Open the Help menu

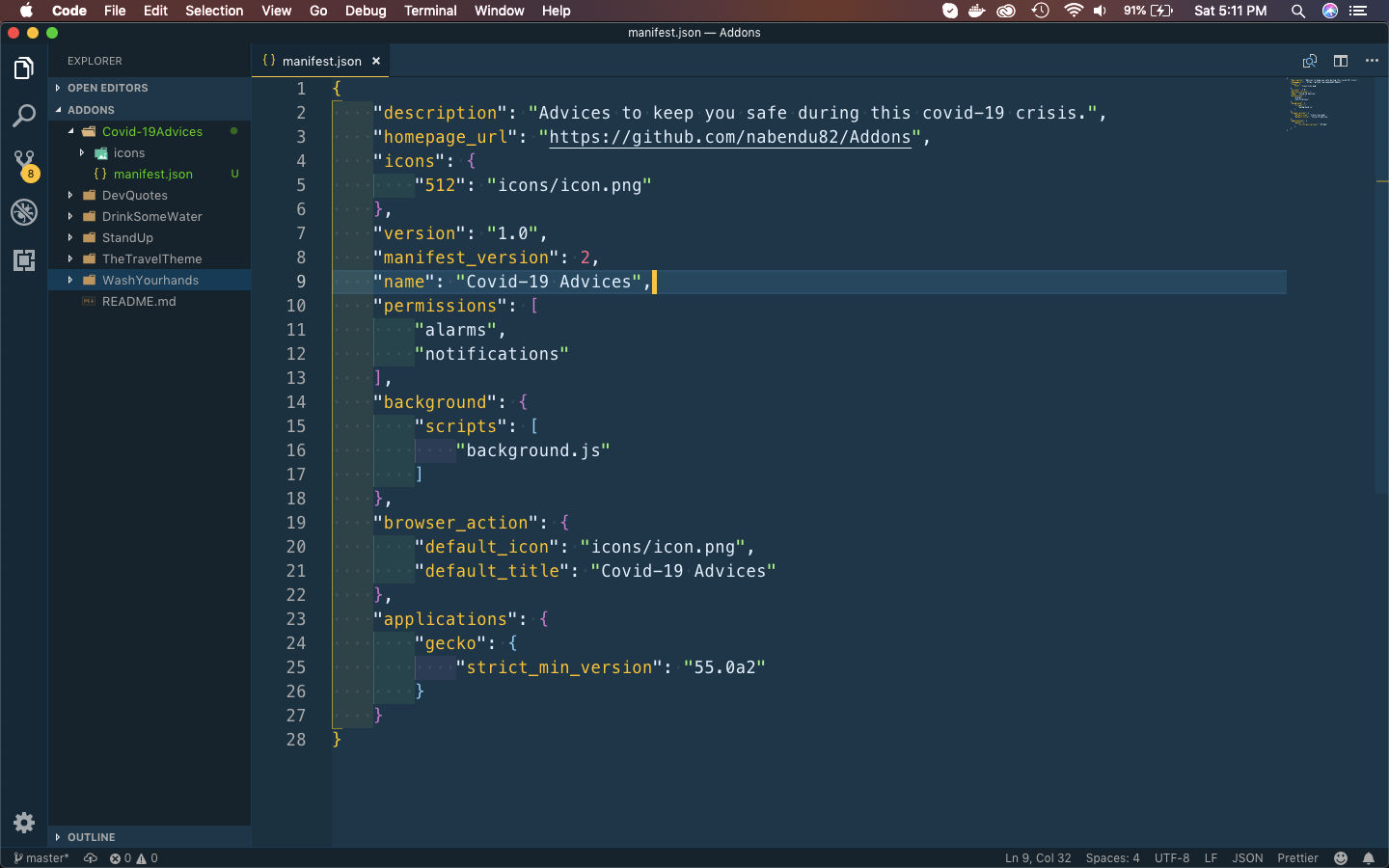point(556,11)
